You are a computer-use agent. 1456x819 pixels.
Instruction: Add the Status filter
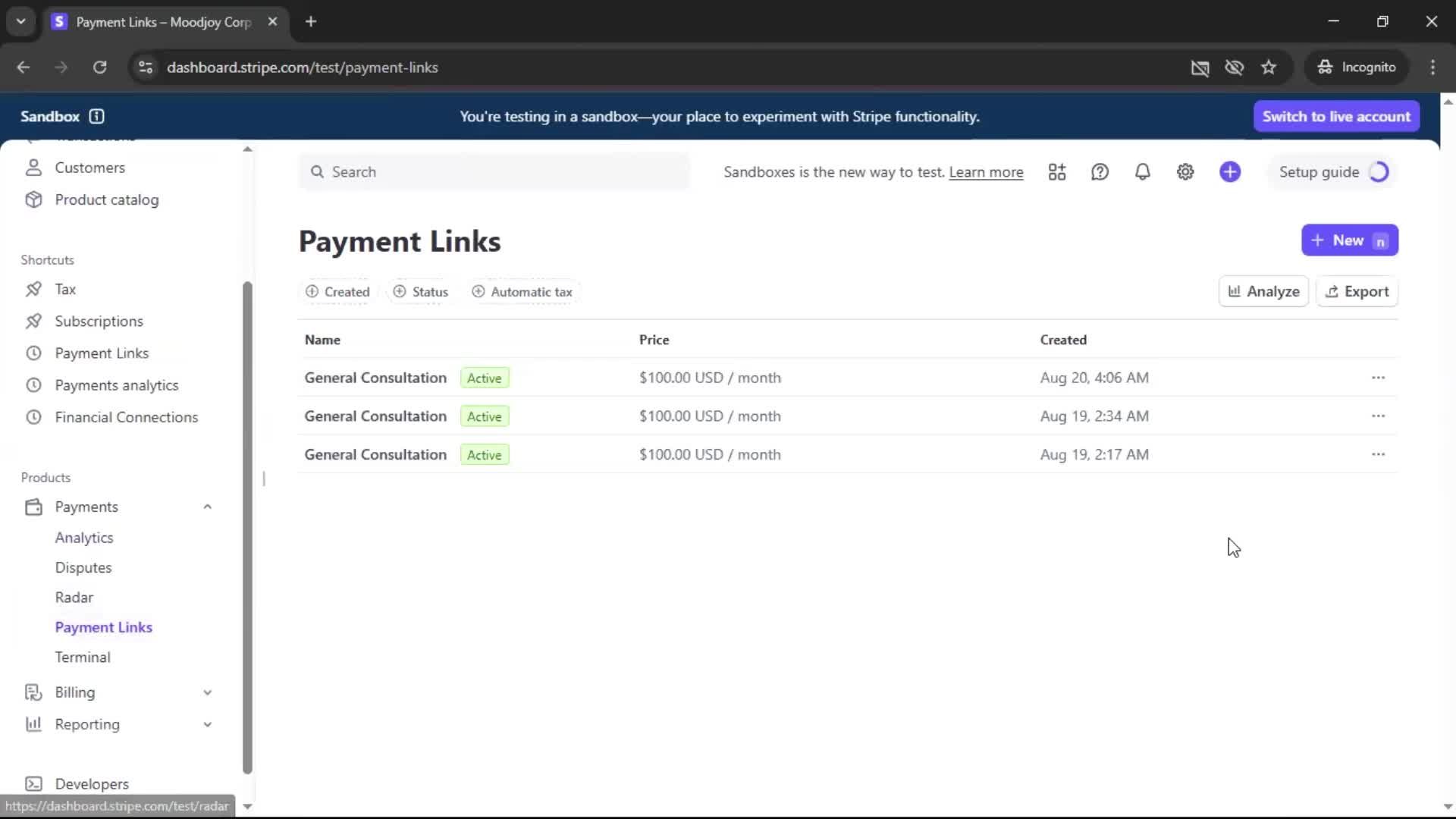coord(421,292)
